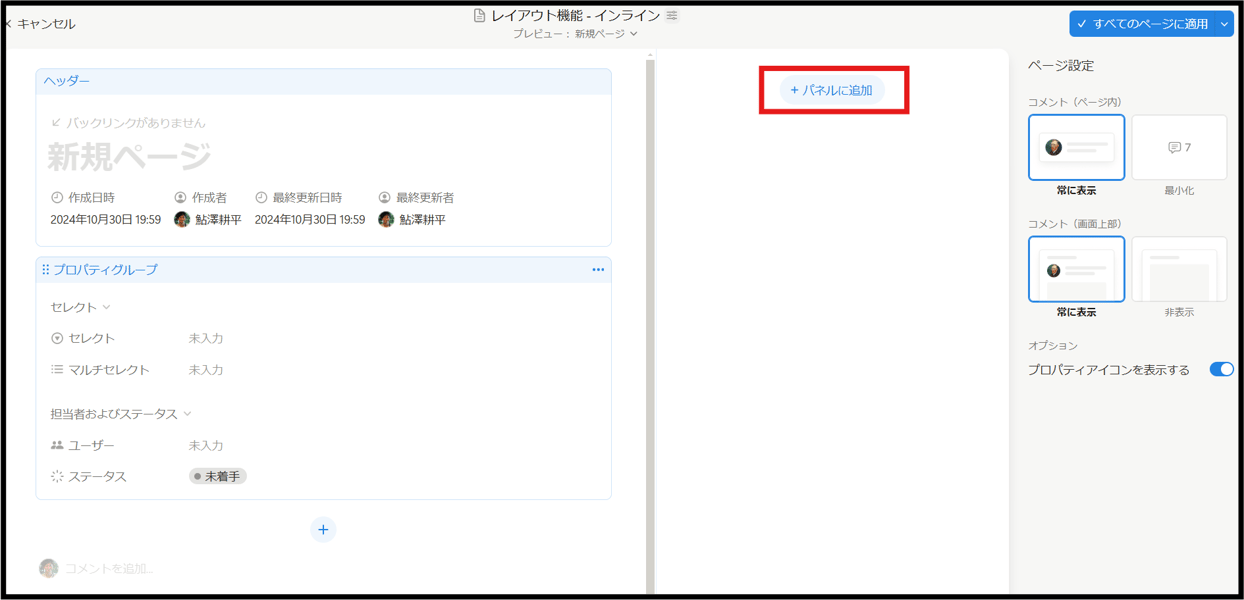Select the ステータス property icon

click(x=57, y=476)
